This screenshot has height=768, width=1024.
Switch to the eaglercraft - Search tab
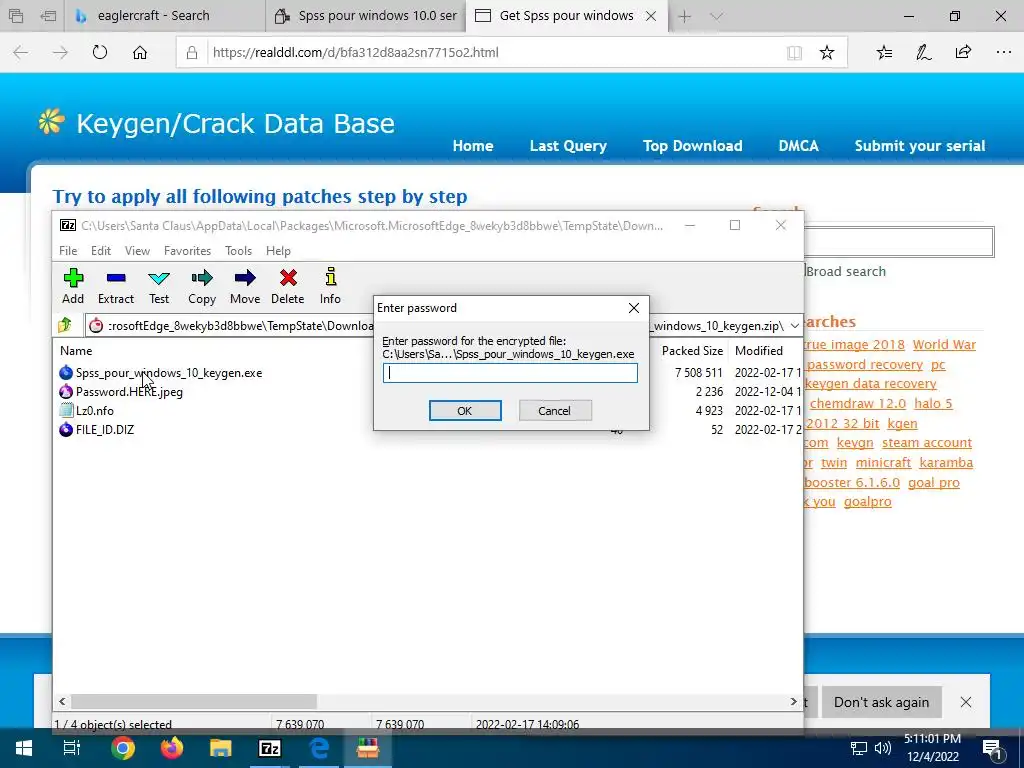[165, 16]
